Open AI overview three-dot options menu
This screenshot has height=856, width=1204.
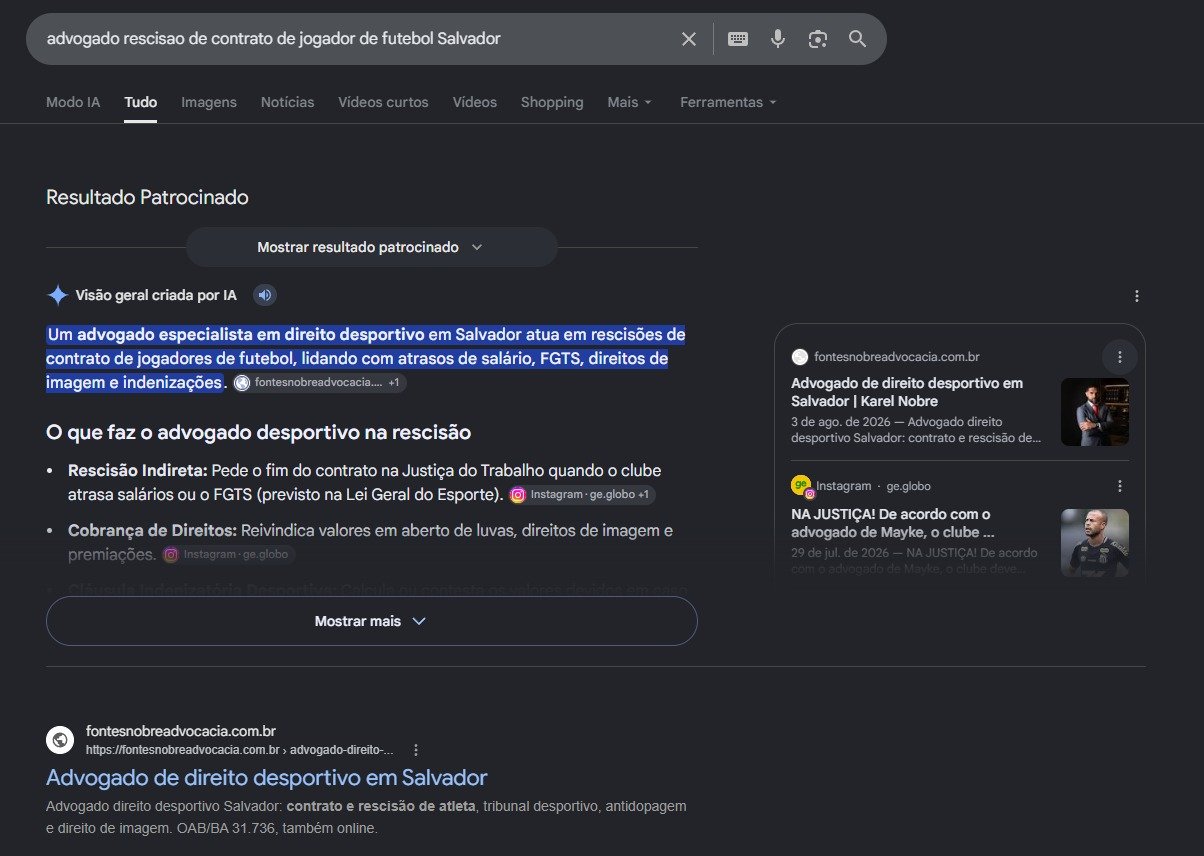coord(1136,296)
